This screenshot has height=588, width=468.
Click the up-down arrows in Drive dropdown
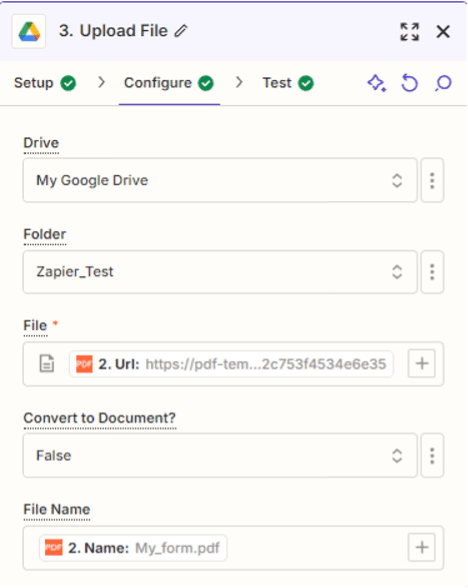(397, 180)
